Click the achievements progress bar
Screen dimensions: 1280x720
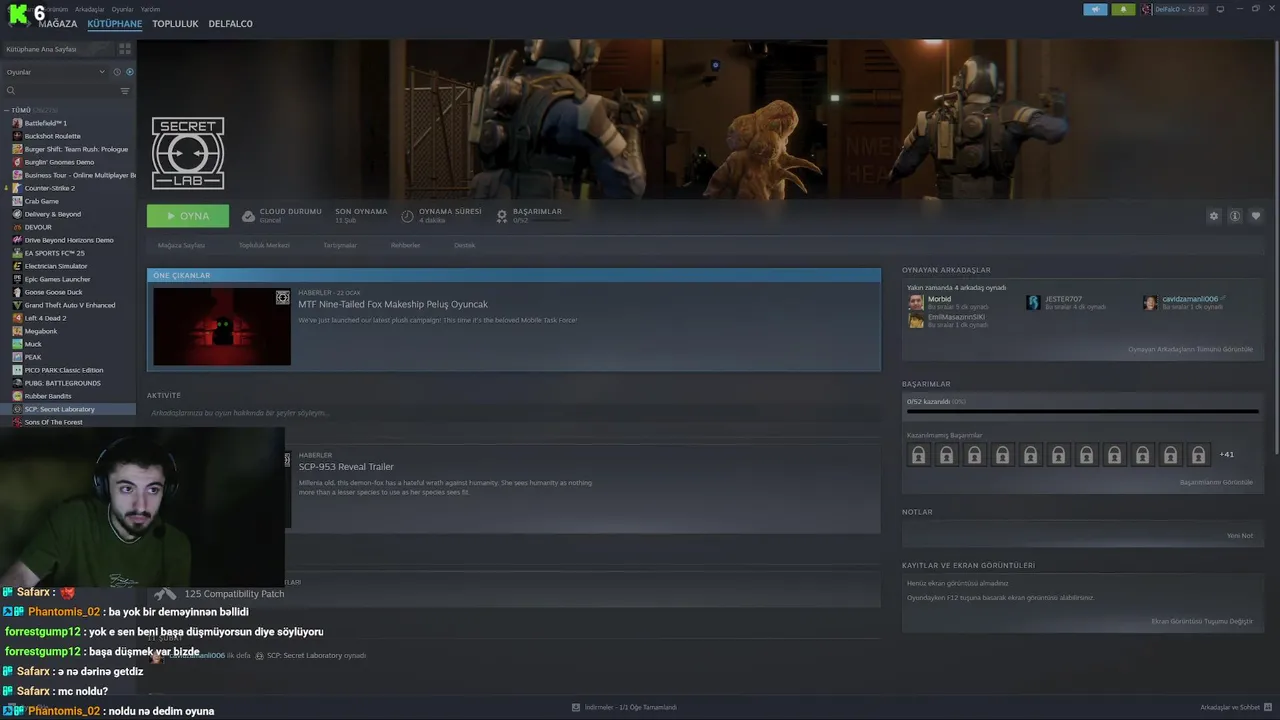(1083, 411)
